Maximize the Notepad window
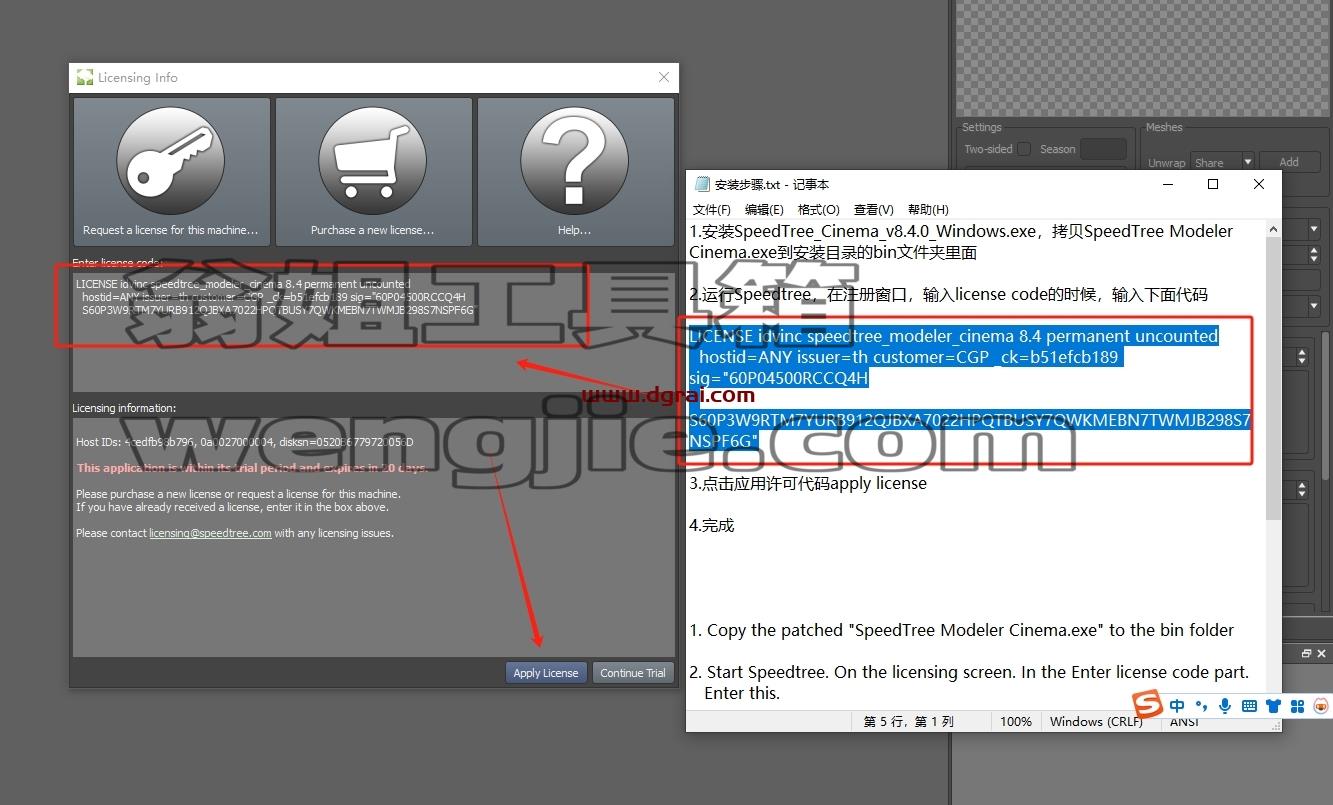The image size is (1333, 805). [x=1213, y=184]
